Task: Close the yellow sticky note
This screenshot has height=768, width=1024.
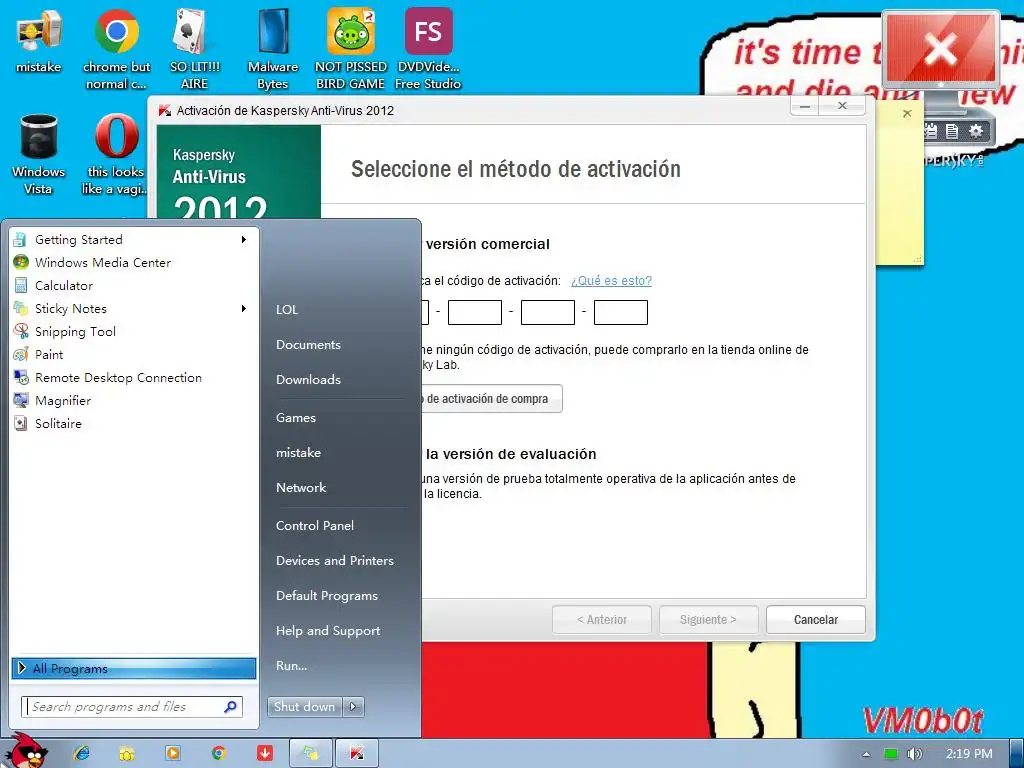Action: tap(907, 114)
